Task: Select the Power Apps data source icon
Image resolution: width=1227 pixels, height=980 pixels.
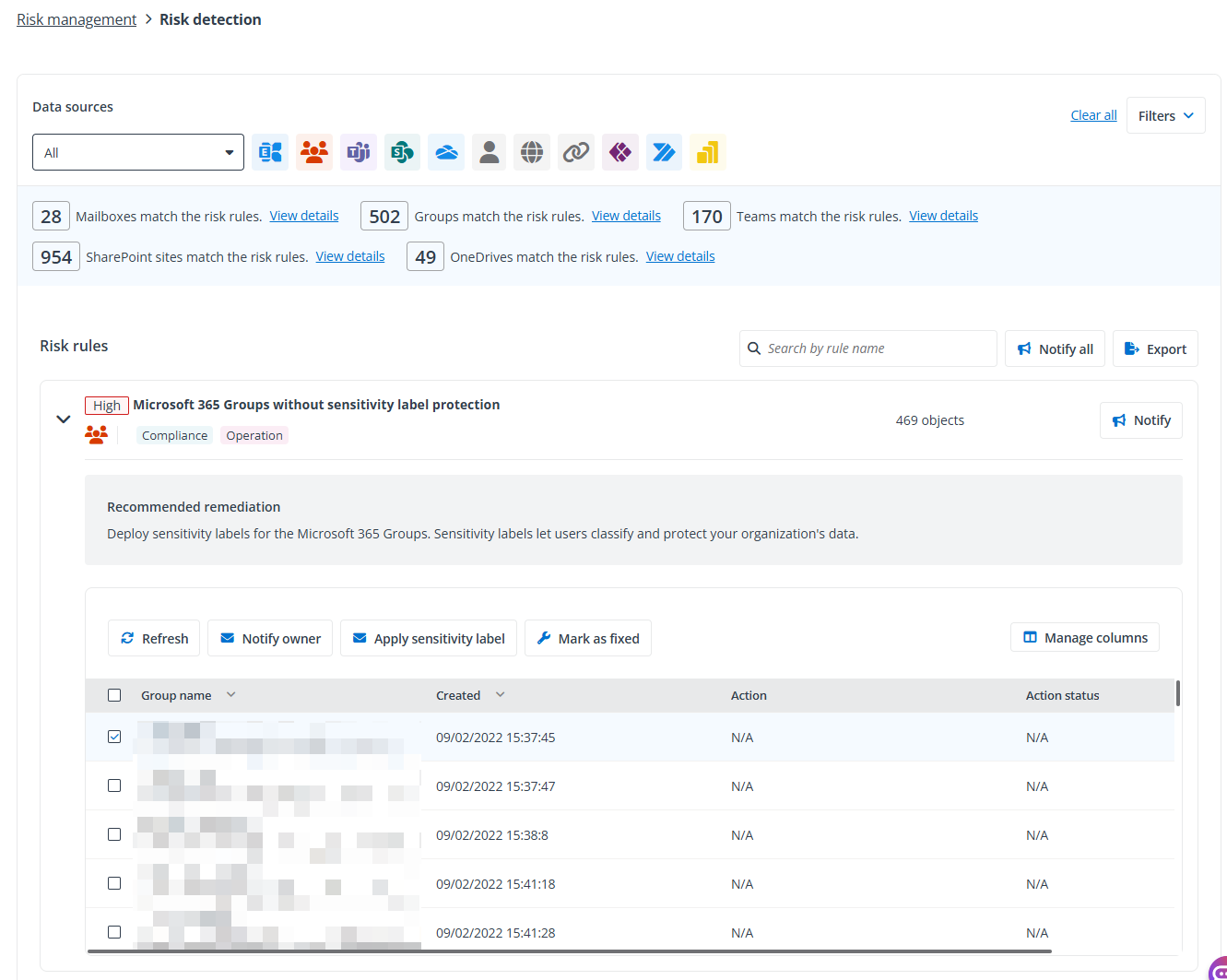Action: click(620, 152)
